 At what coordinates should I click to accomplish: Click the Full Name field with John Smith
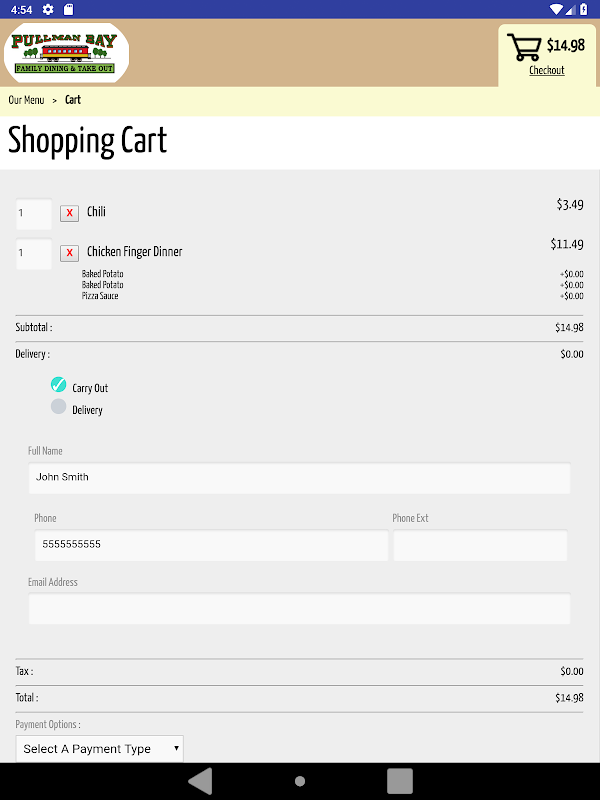pos(298,477)
